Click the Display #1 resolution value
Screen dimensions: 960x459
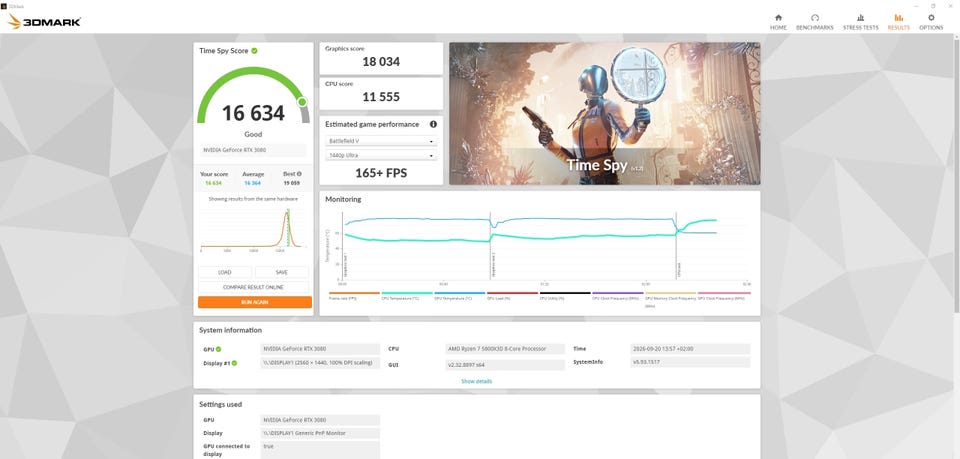(x=320, y=363)
